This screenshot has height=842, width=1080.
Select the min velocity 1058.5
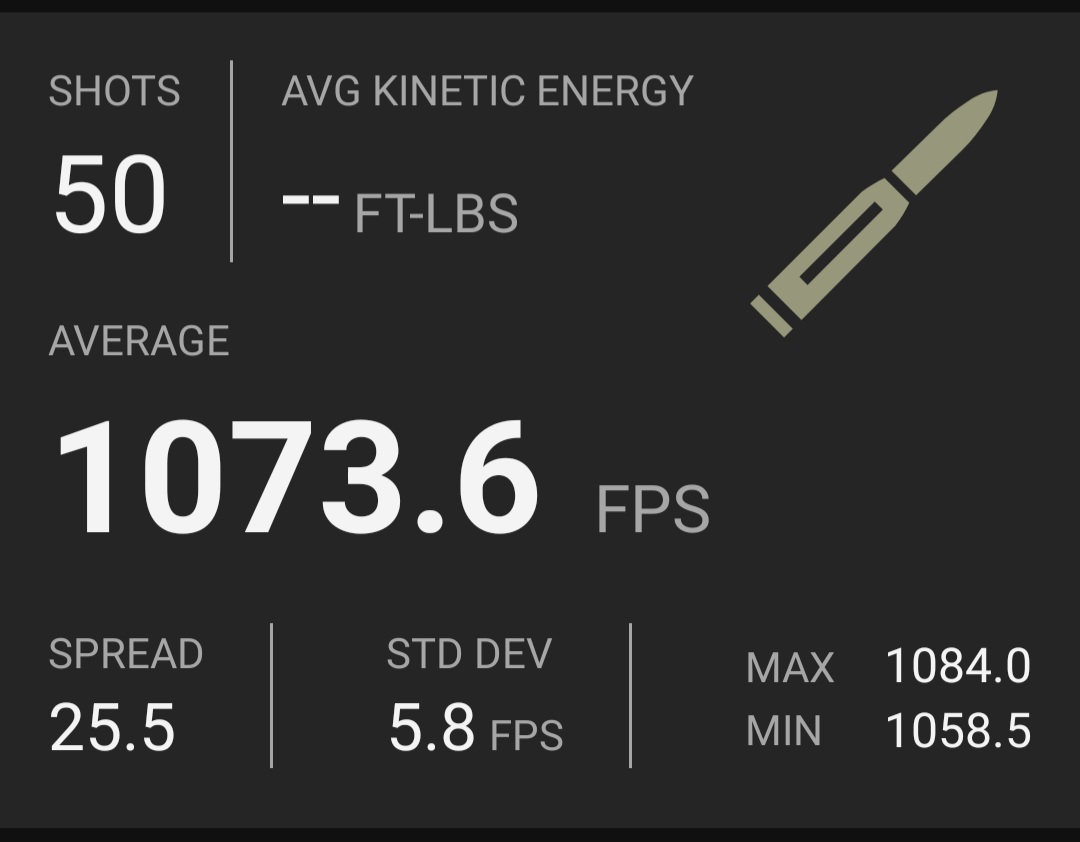[958, 730]
